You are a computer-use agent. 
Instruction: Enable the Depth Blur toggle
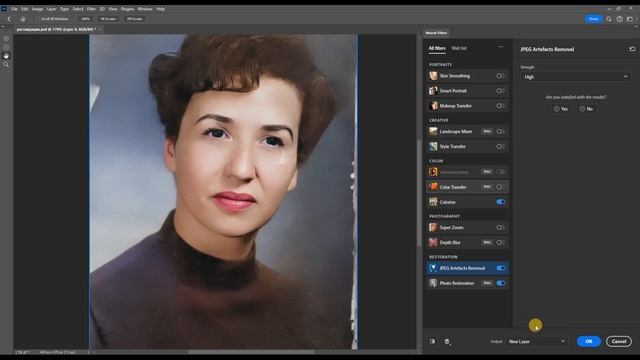pyautogui.click(x=500, y=242)
